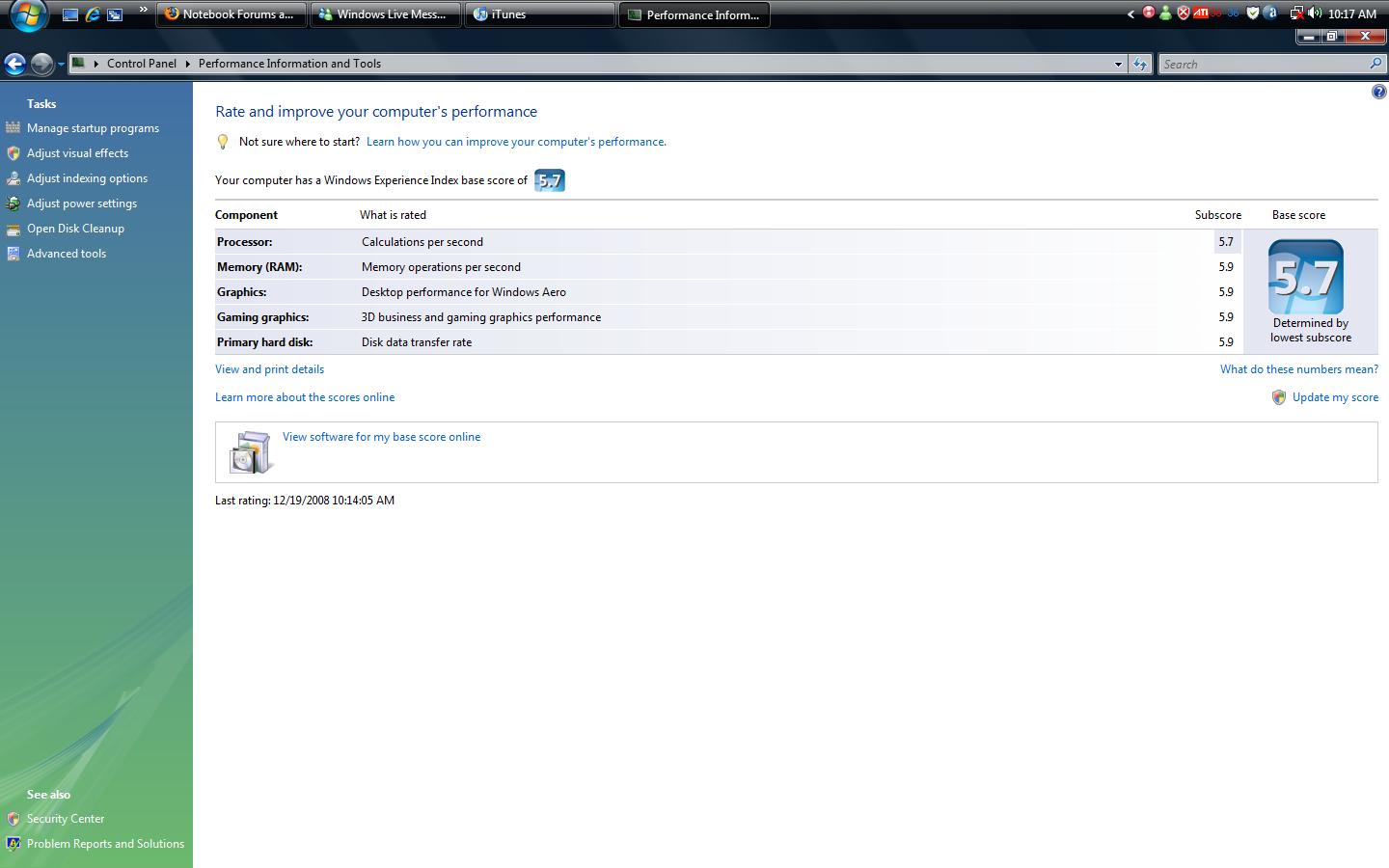Open Adjust indexing options task
Viewport: 1389px width, 868px height.
point(87,178)
